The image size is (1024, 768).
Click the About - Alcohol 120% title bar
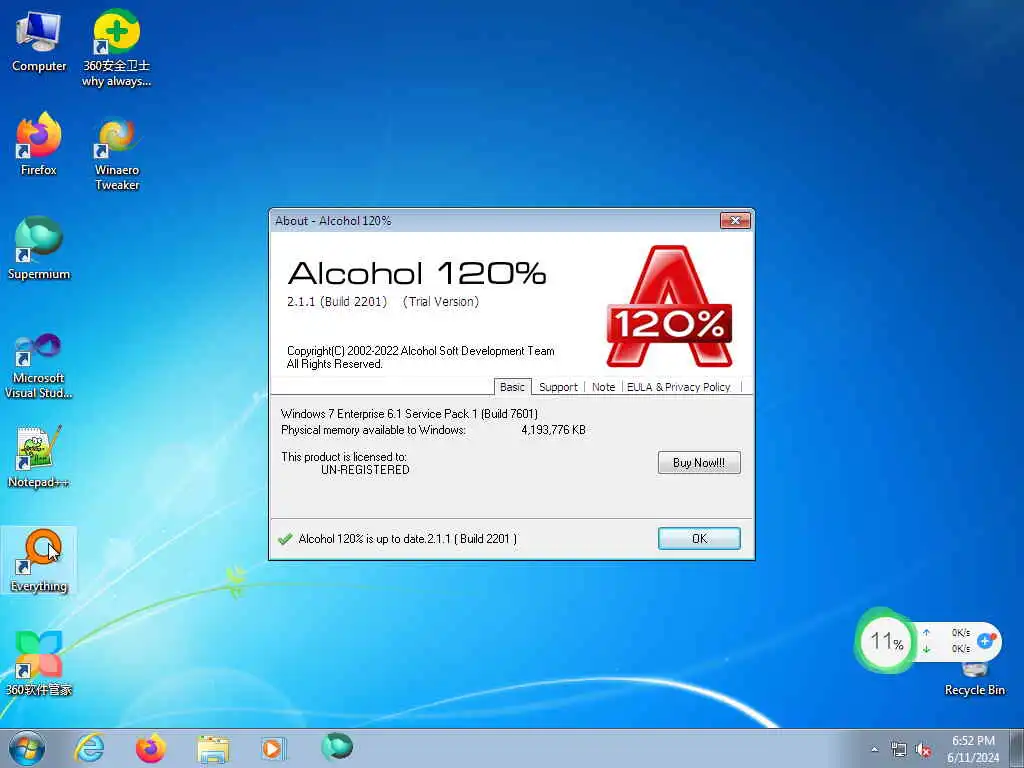(x=496, y=221)
